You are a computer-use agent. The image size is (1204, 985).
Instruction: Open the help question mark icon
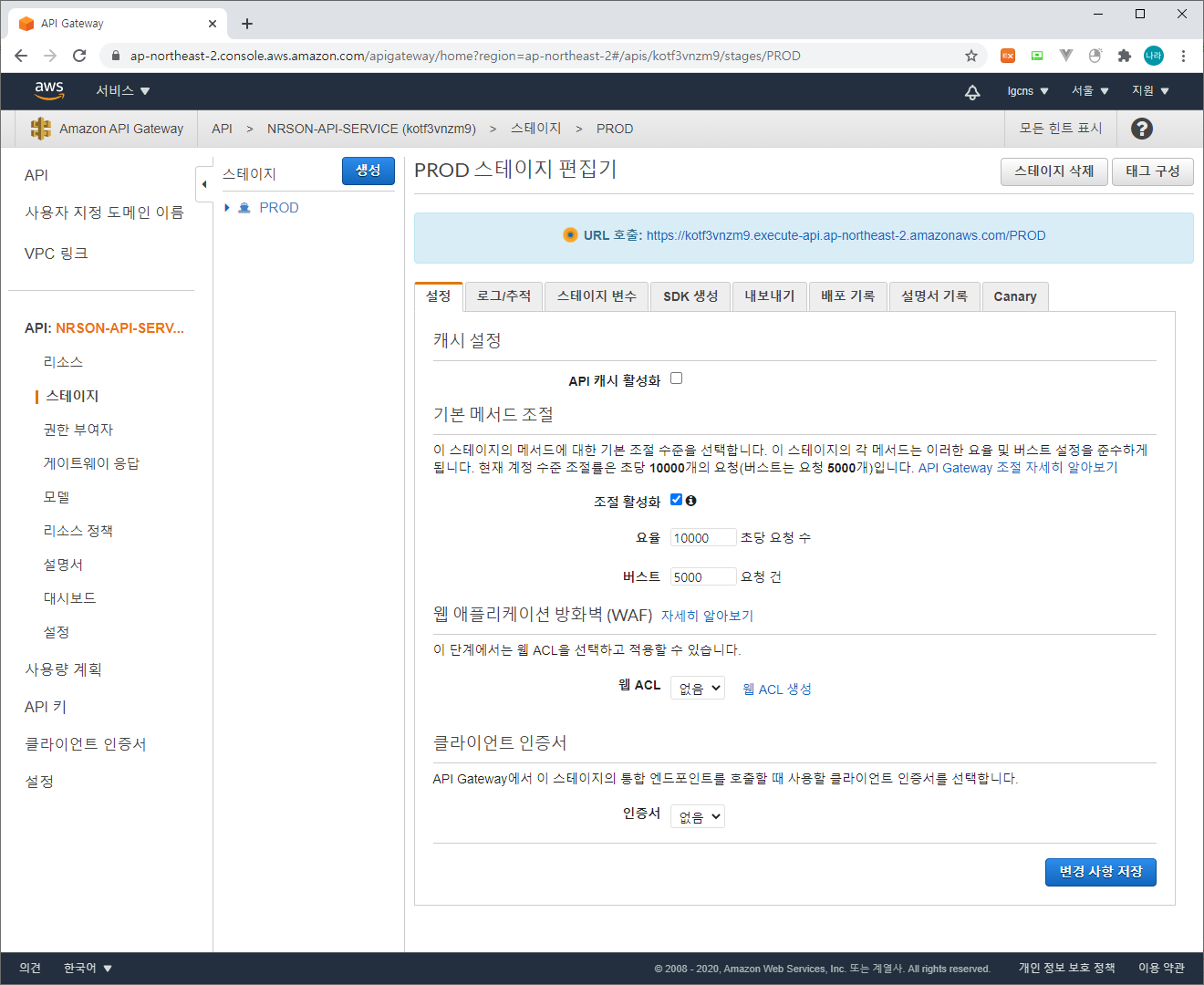pos(1141,129)
